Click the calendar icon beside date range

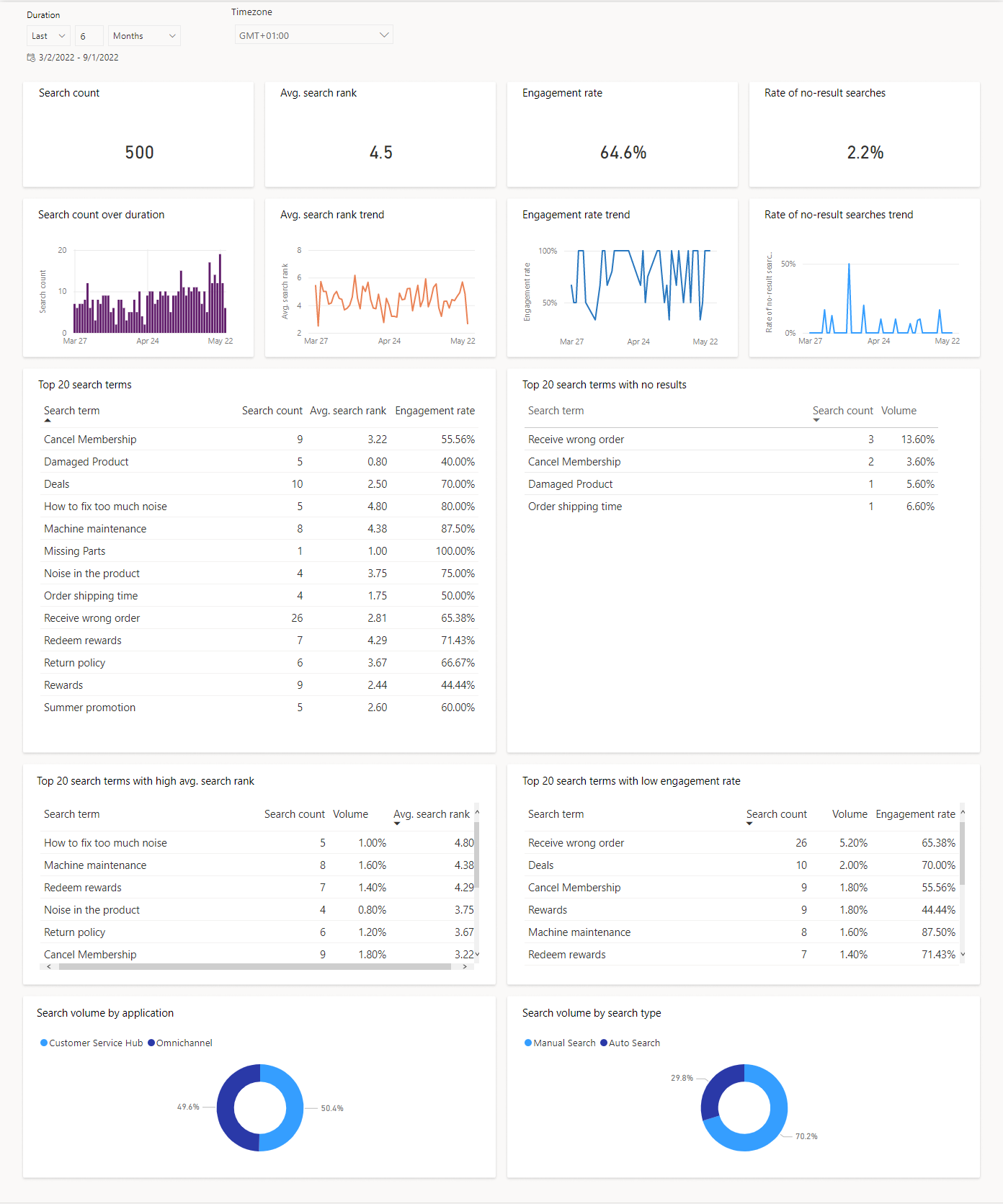[31, 58]
